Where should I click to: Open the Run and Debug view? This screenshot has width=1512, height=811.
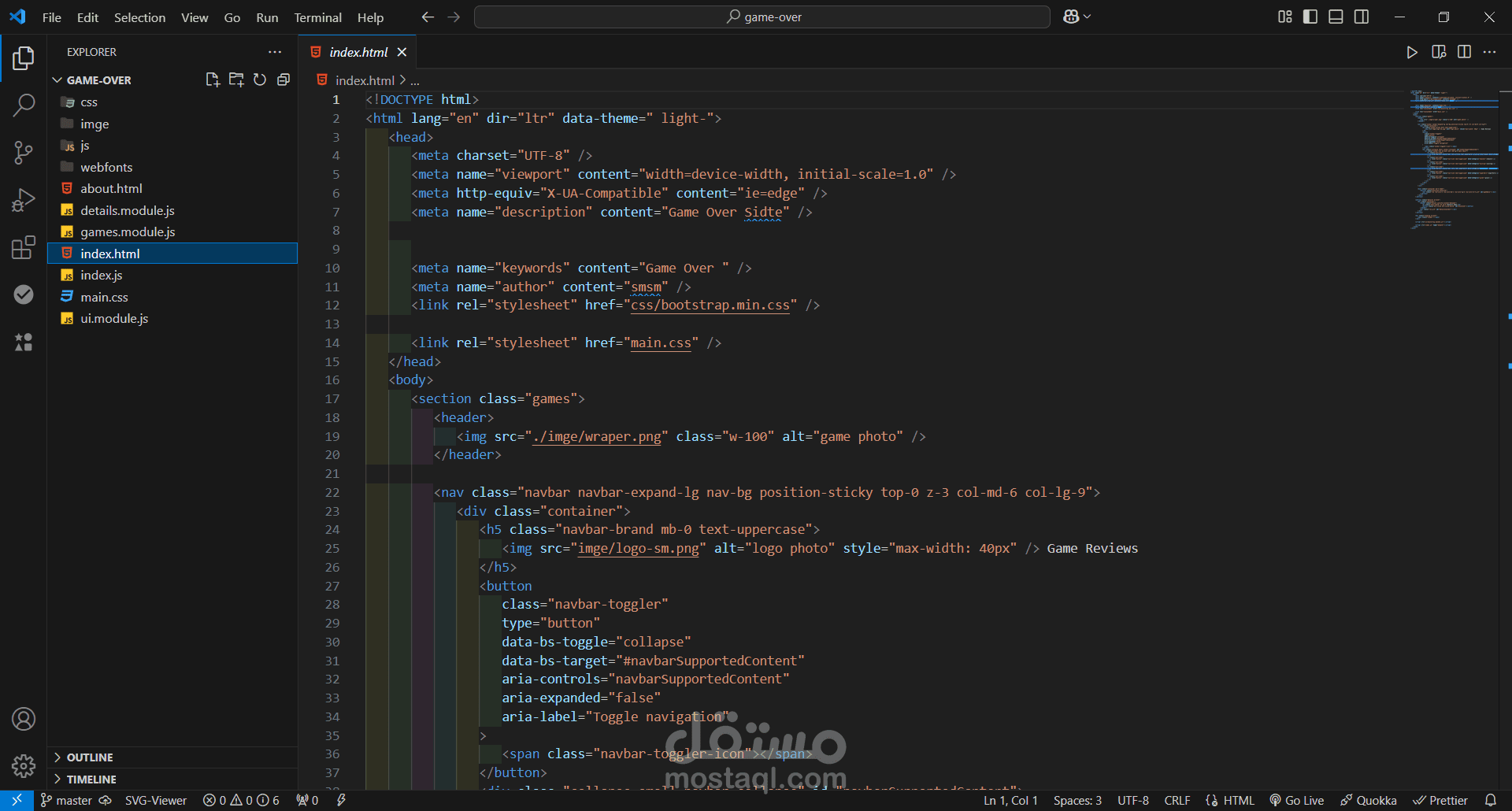pos(24,200)
